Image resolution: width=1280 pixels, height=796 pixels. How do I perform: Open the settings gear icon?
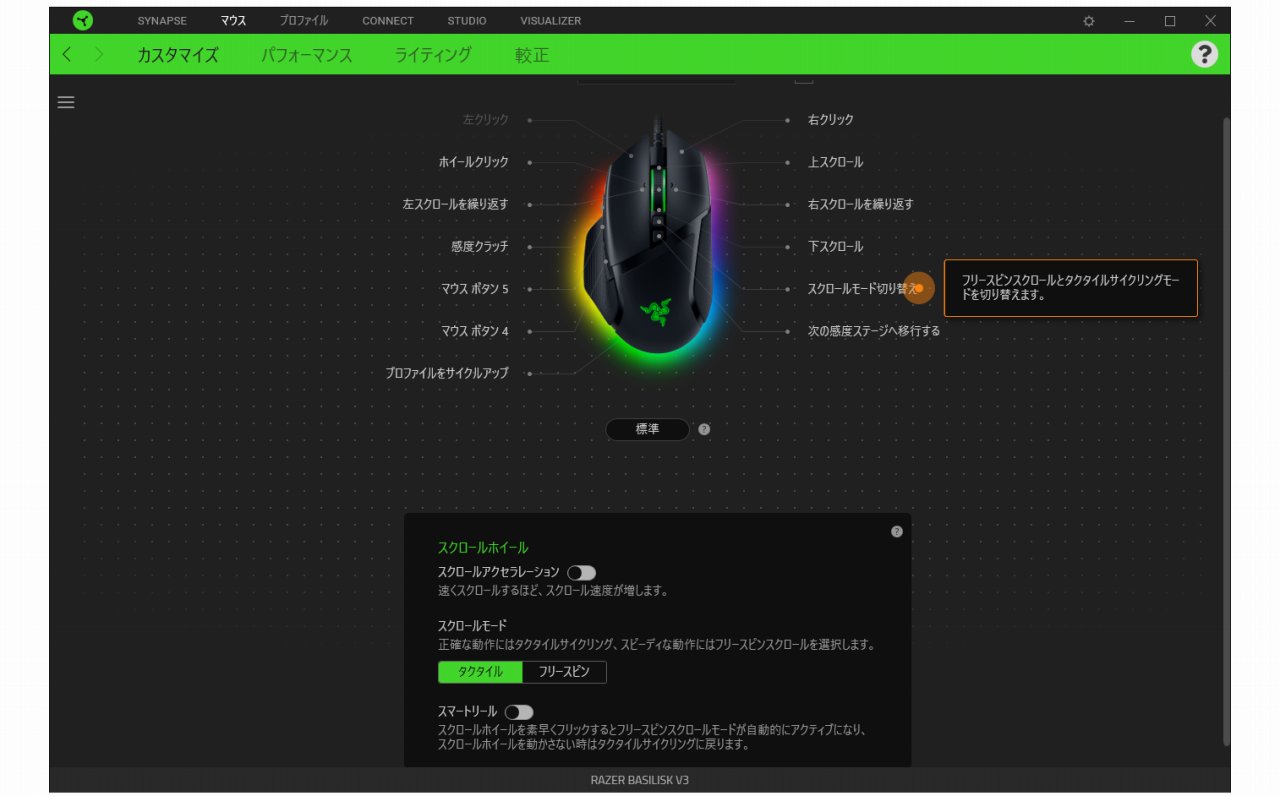1089,21
